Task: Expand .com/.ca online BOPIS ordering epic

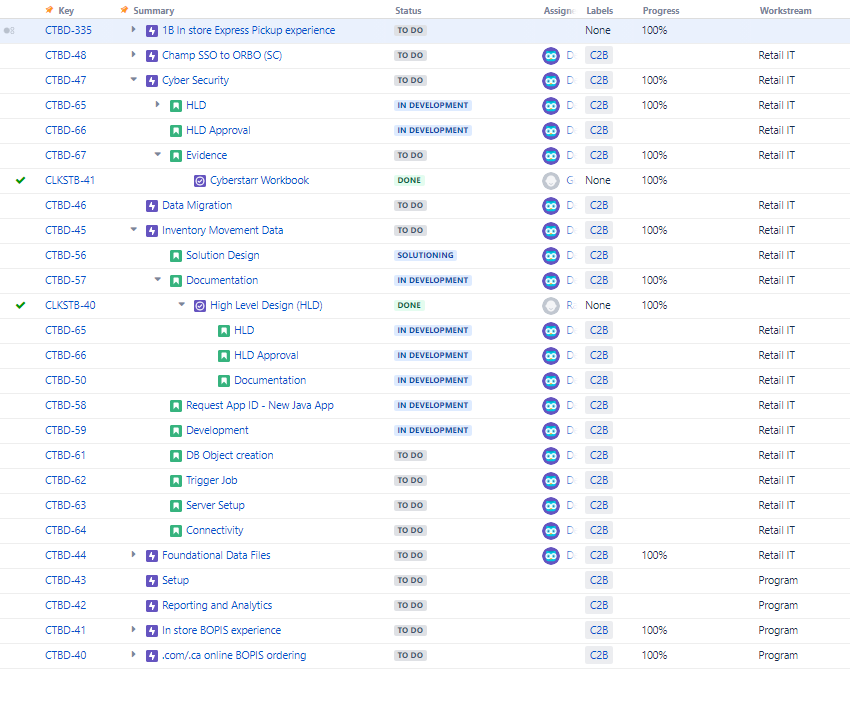Action: (x=133, y=654)
